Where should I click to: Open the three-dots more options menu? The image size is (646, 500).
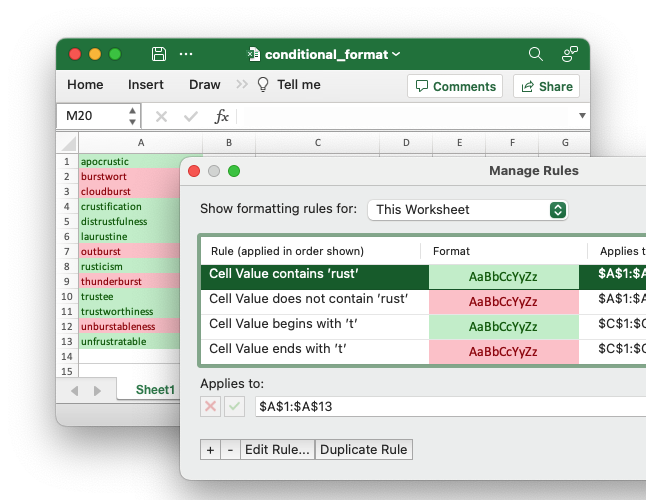pyautogui.click(x=186, y=54)
